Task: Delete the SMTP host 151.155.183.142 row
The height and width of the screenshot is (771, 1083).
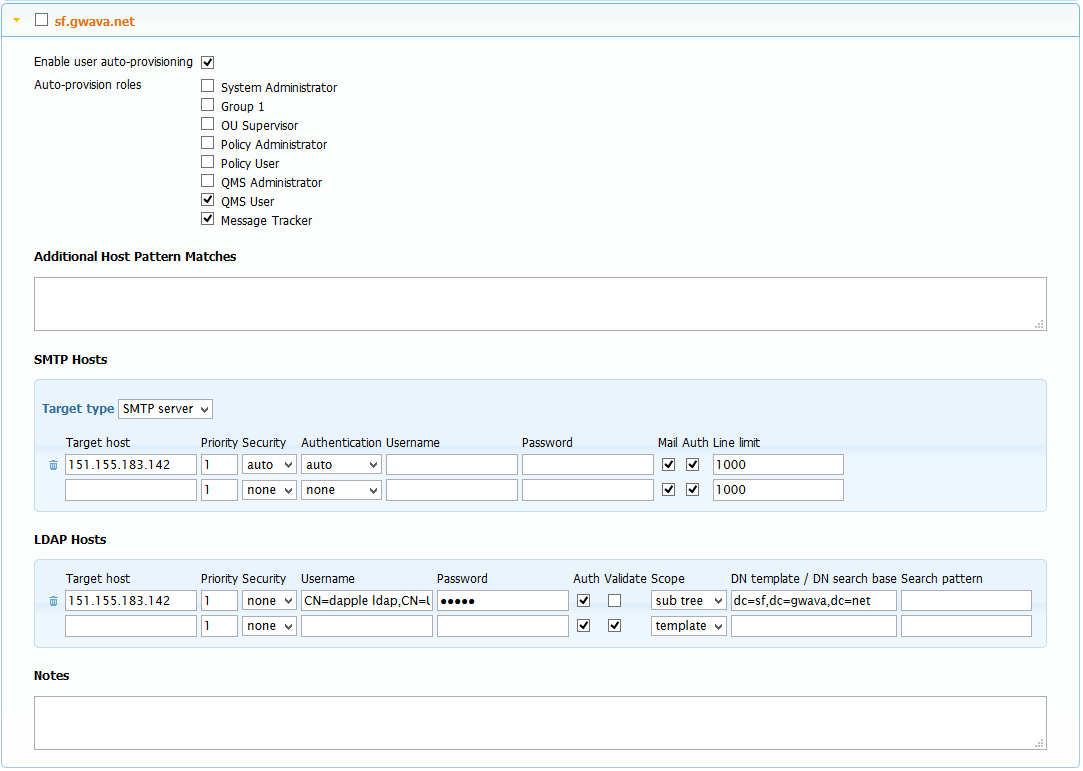Action: pos(53,464)
